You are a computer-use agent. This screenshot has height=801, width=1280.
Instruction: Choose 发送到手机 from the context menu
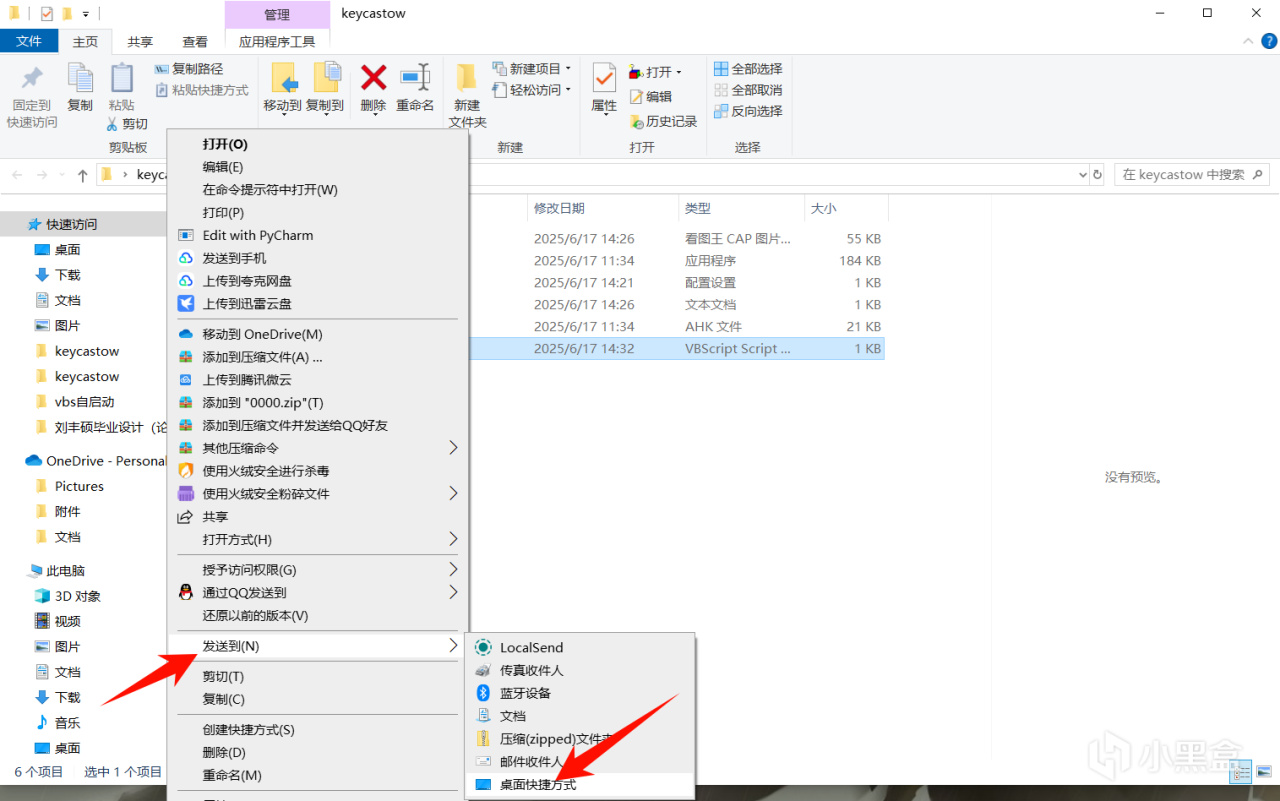tap(317, 259)
